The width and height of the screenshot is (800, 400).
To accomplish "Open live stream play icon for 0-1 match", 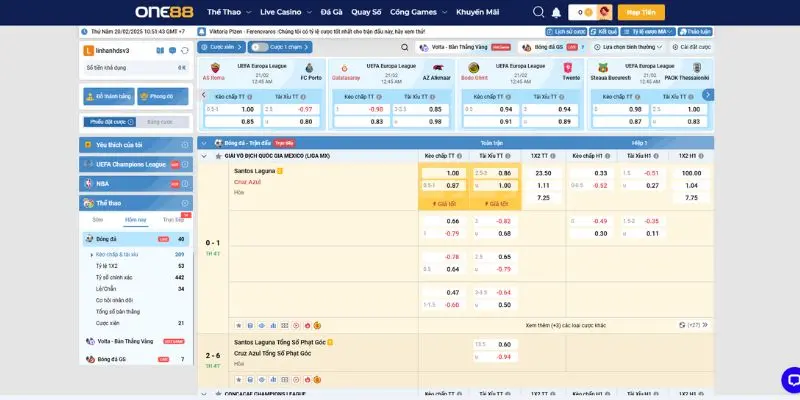I will 296,325.
